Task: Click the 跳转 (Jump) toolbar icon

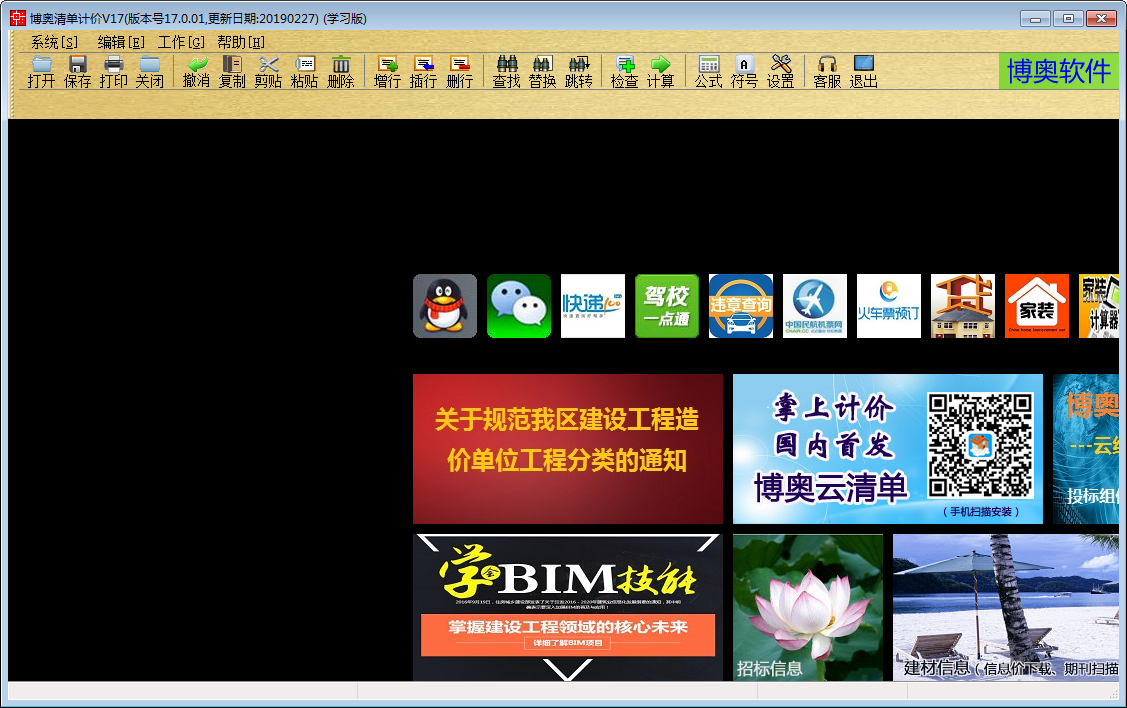Action: 579,72
